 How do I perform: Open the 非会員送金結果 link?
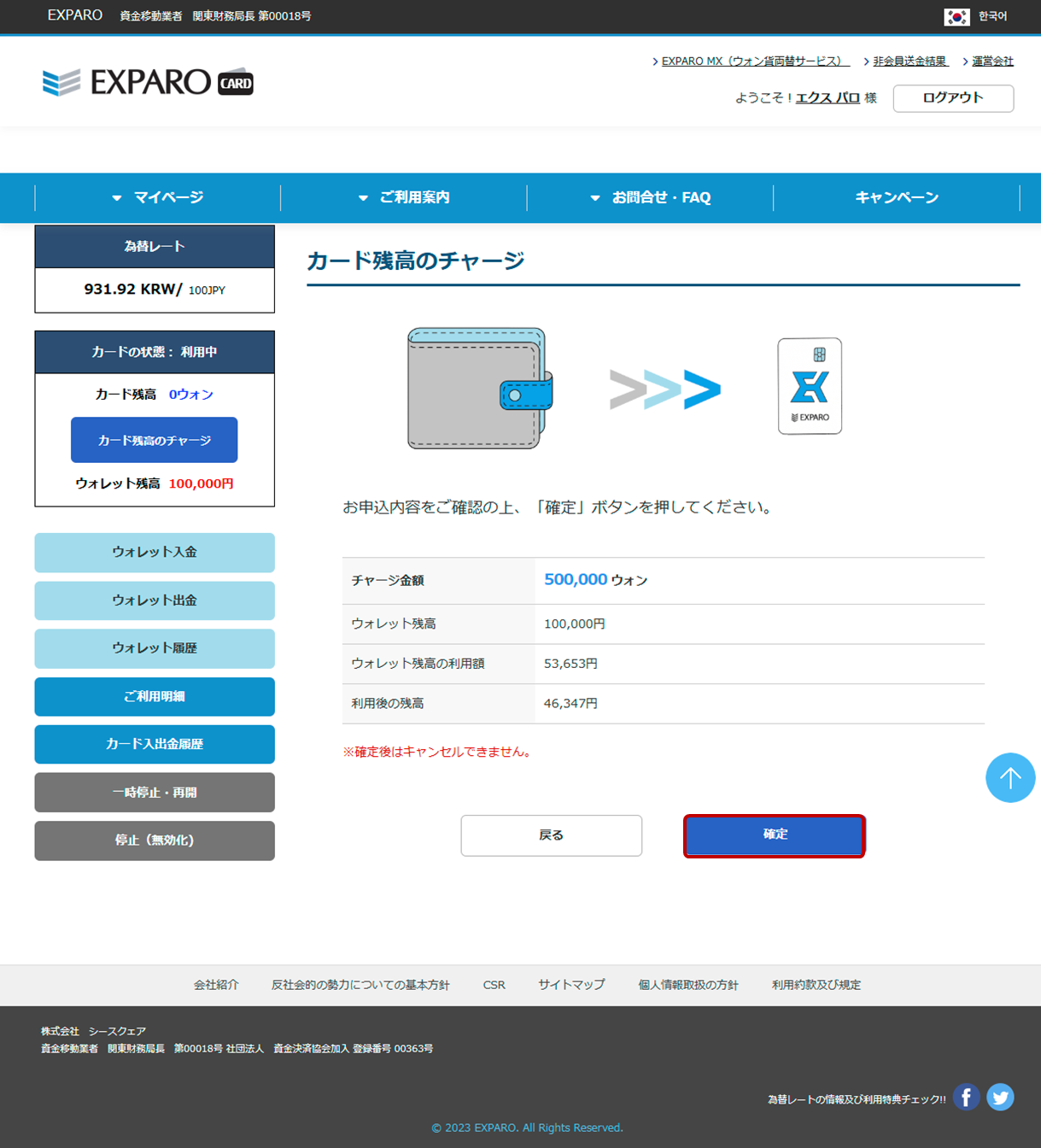[909, 61]
